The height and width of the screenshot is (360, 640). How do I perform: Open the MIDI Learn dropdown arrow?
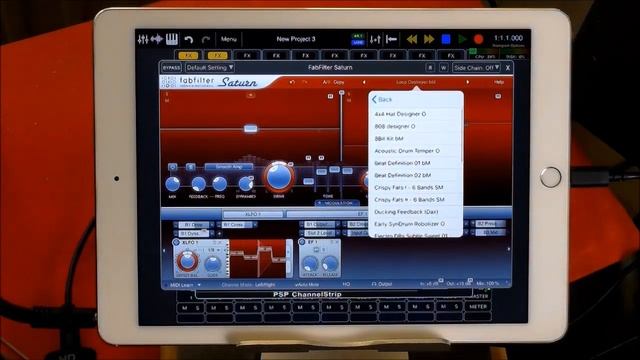click(199, 285)
